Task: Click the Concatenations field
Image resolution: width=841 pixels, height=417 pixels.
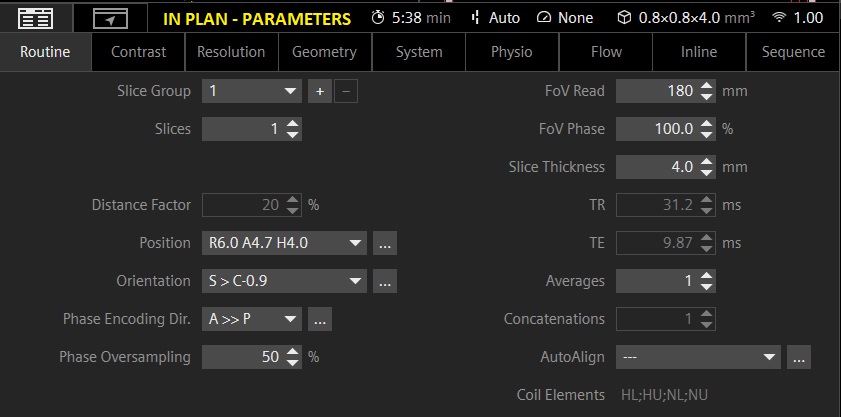Action: [x=666, y=319]
